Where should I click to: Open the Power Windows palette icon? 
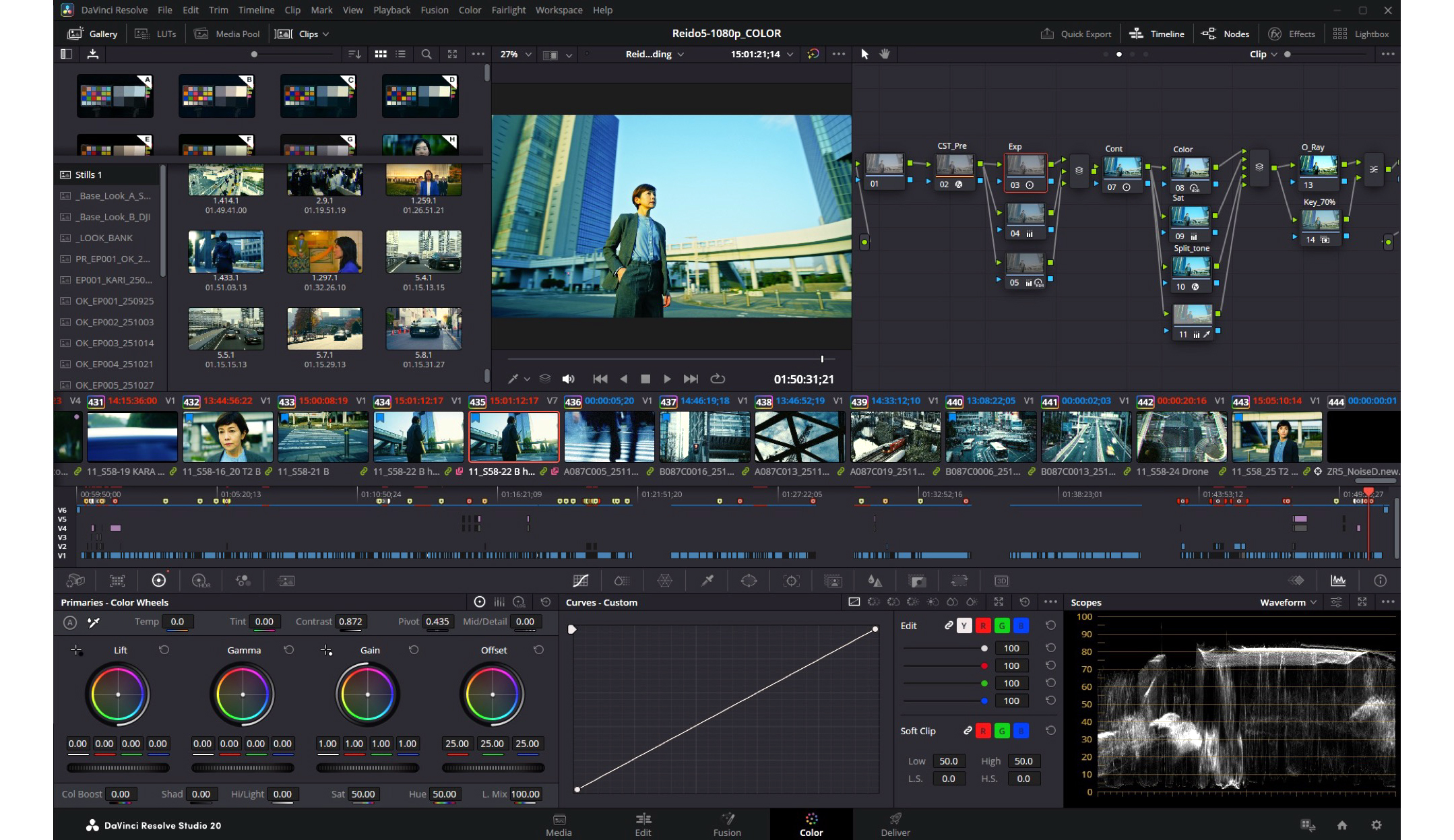tap(749, 581)
